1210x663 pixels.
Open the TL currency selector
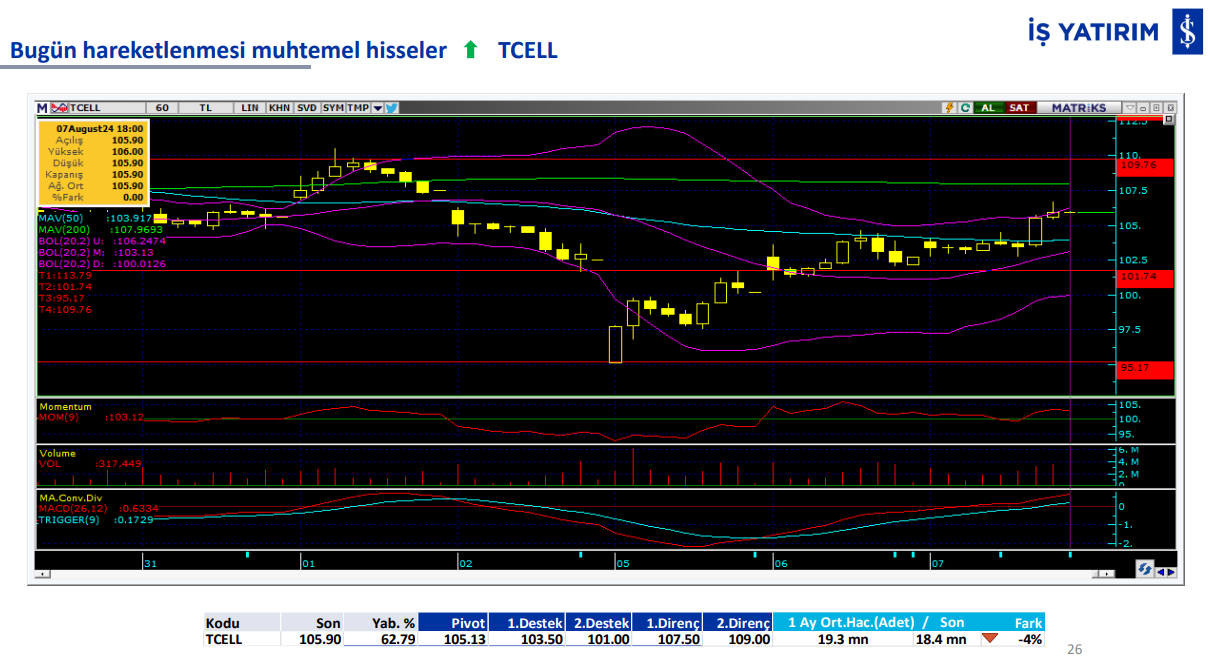tap(207, 107)
